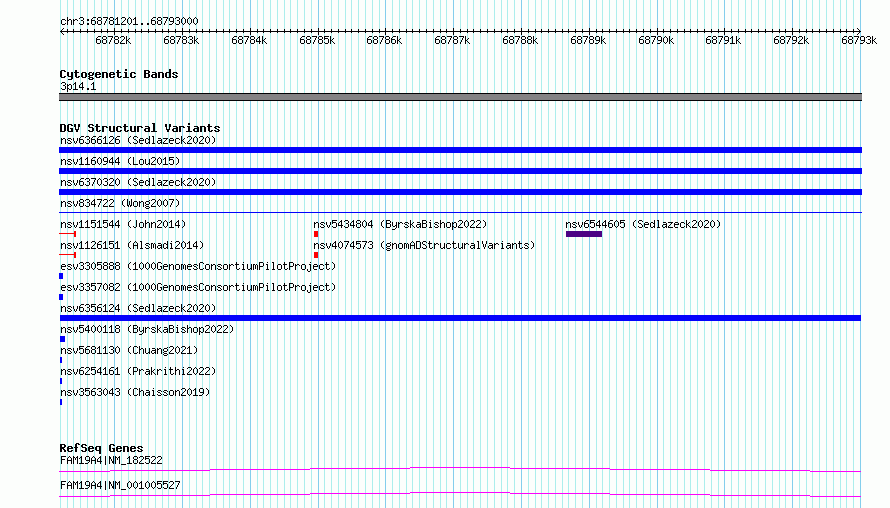Click the 68786k ruler tick label
The image size is (890, 508).
[x=384, y=40]
